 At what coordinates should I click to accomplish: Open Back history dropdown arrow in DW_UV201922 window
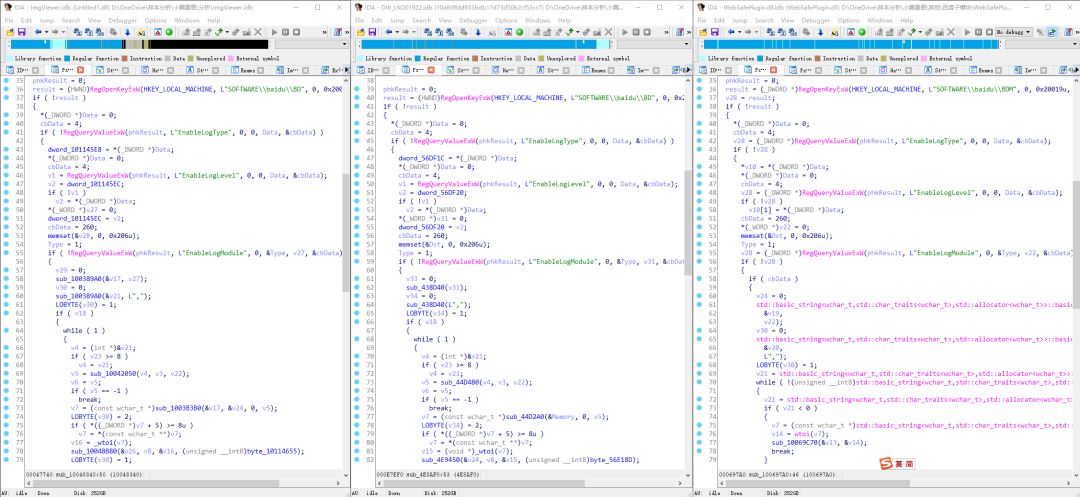click(x=397, y=32)
